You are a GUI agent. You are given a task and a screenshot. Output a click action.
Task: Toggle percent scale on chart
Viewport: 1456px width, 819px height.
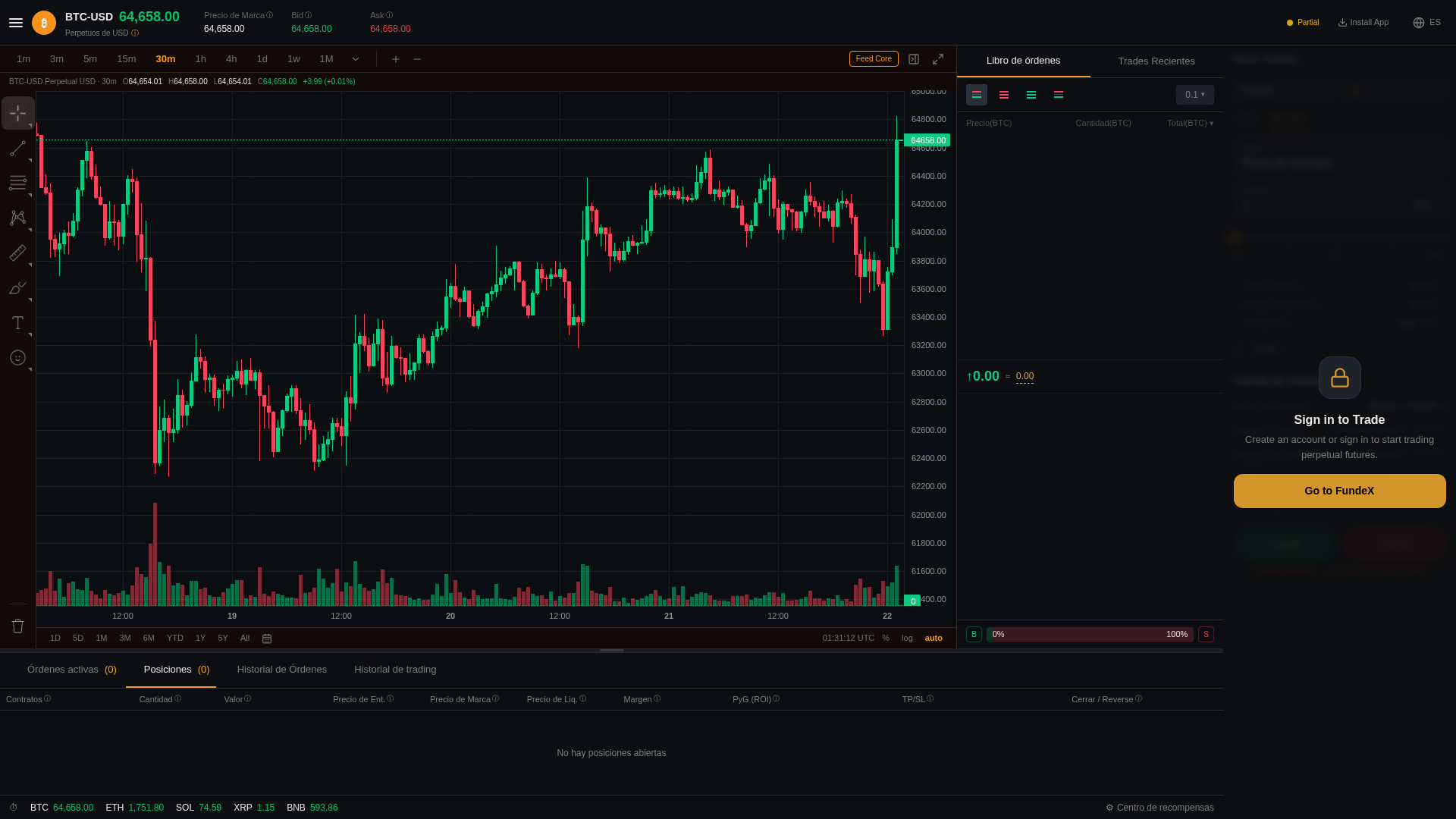click(886, 639)
